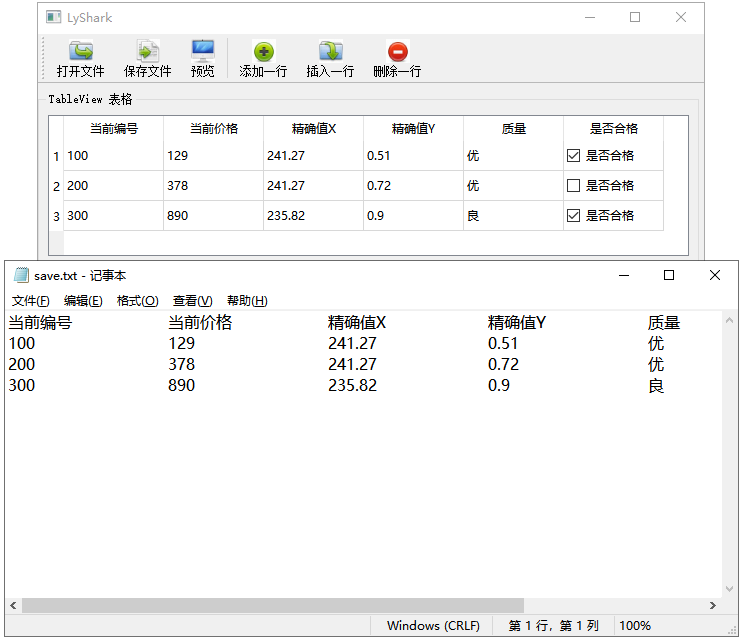Uncheck 是否合格 checkbox in row 3

pos(573,216)
